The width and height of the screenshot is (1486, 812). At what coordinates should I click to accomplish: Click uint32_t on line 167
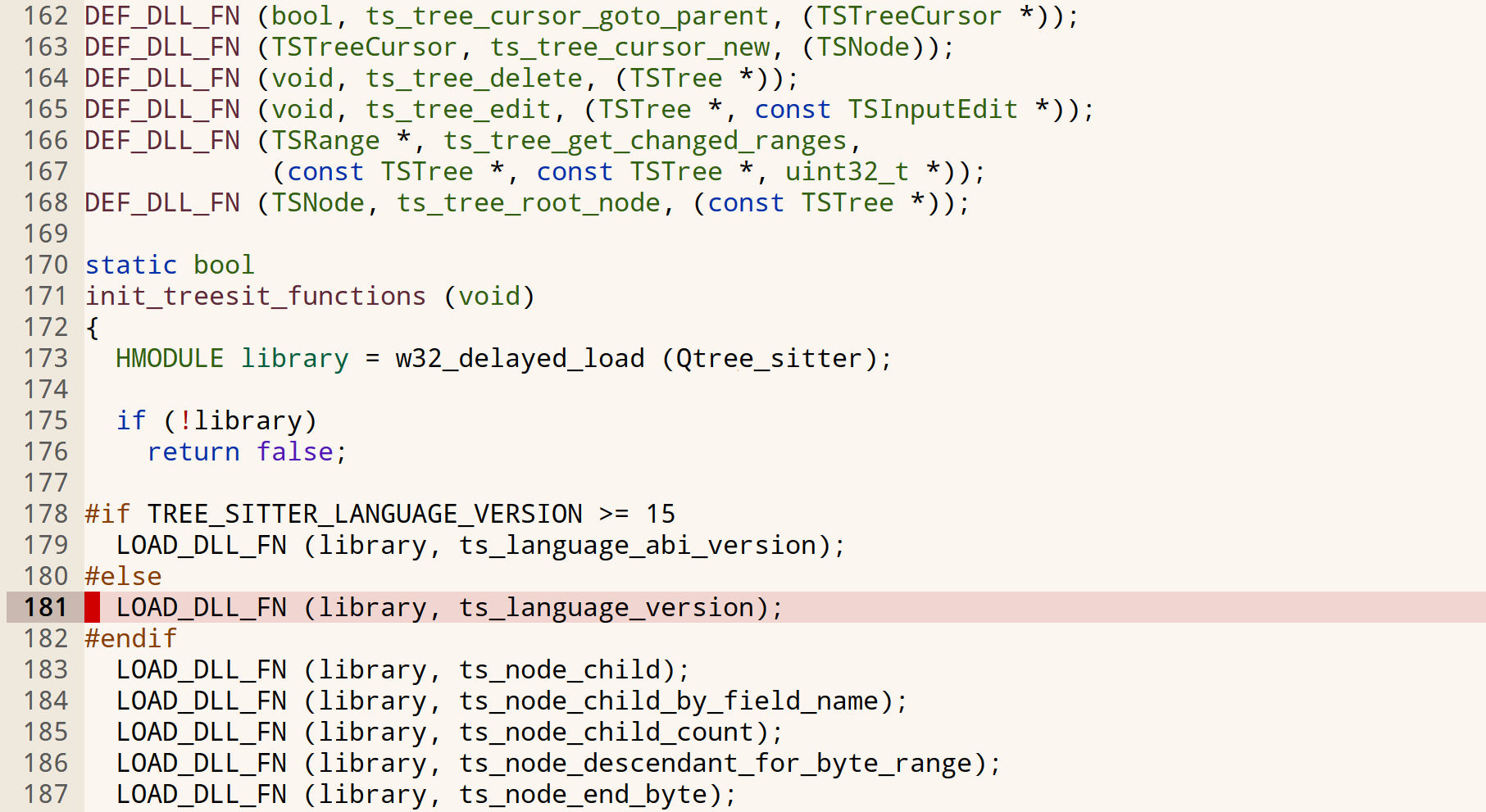point(847,171)
